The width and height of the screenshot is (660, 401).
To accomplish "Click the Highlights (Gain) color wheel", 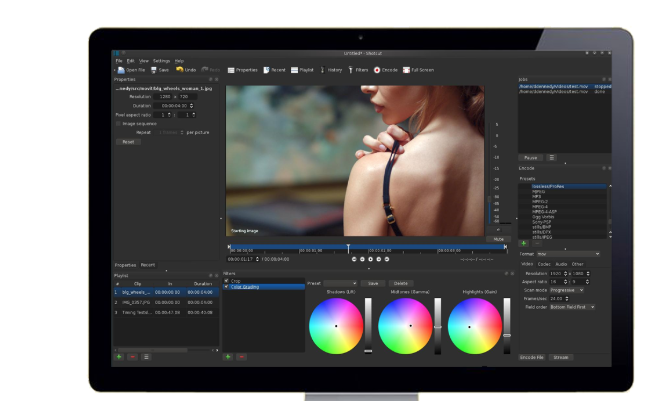I will coord(474,326).
